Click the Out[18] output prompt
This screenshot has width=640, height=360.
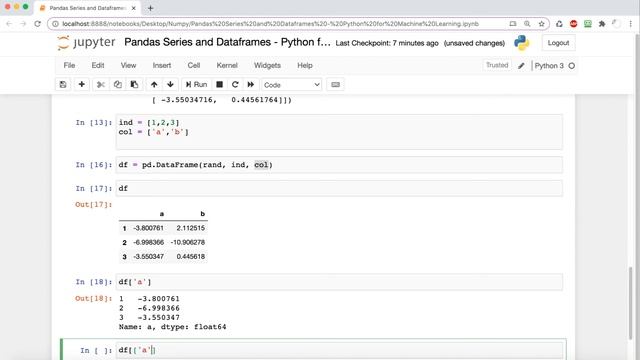coord(93,299)
